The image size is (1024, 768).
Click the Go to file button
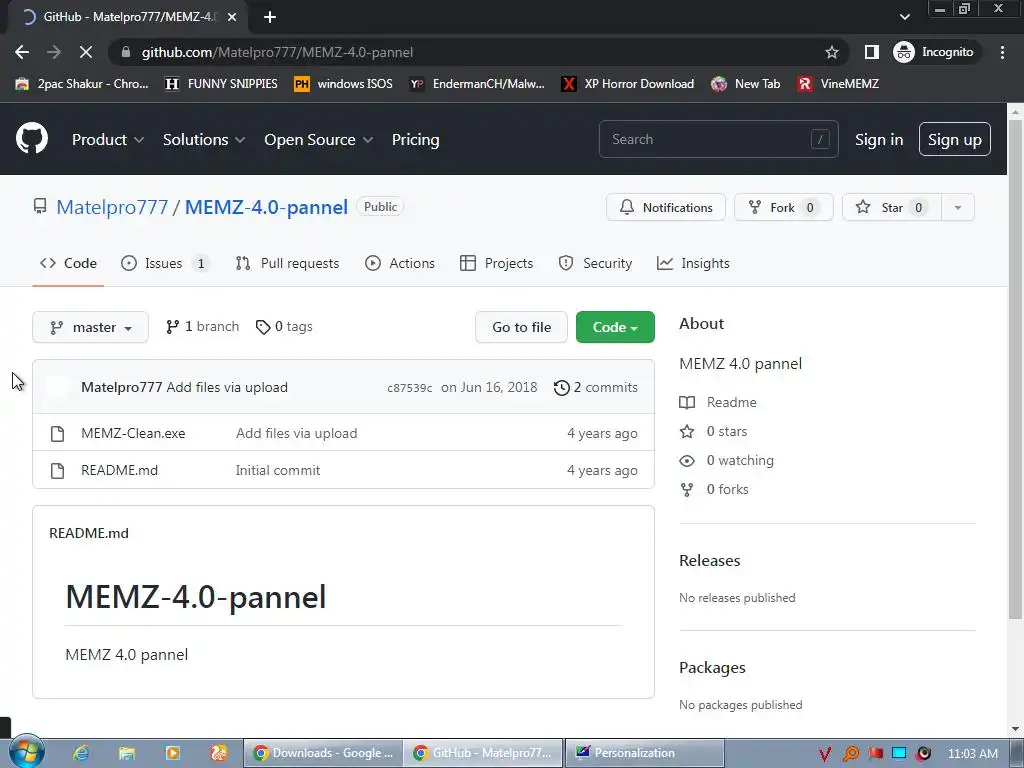point(521,327)
